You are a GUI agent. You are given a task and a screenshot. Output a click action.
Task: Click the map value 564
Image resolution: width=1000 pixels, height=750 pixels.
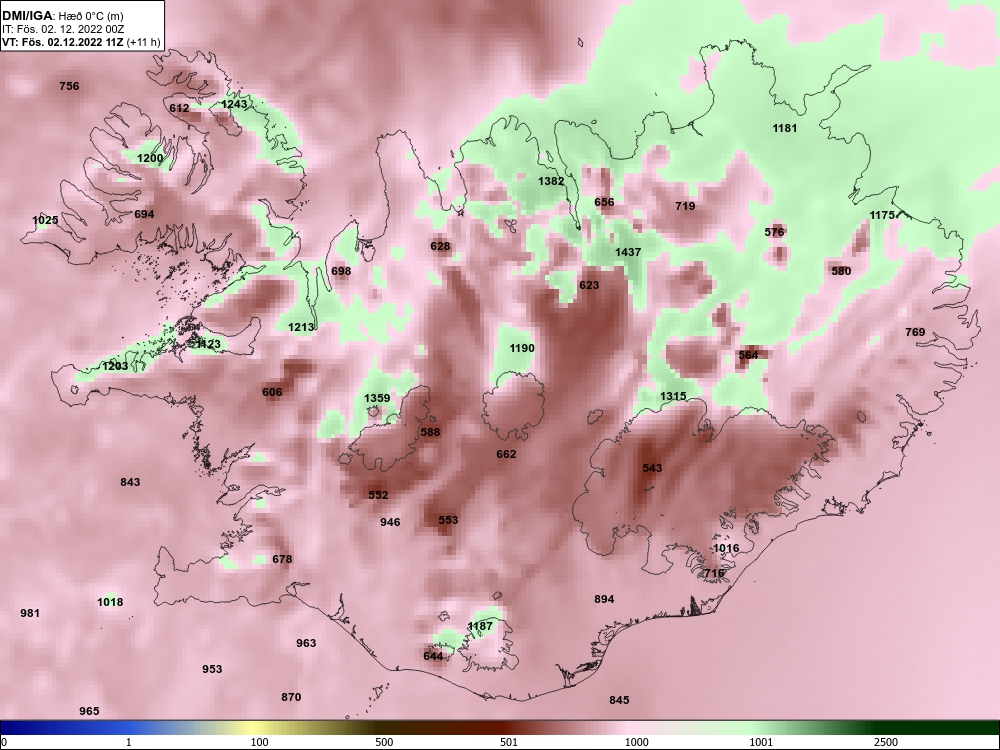point(748,355)
